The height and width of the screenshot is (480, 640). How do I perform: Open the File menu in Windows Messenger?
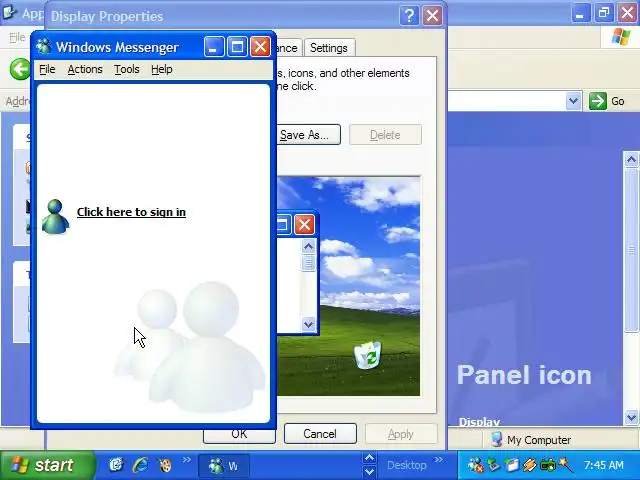click(47, 69)
